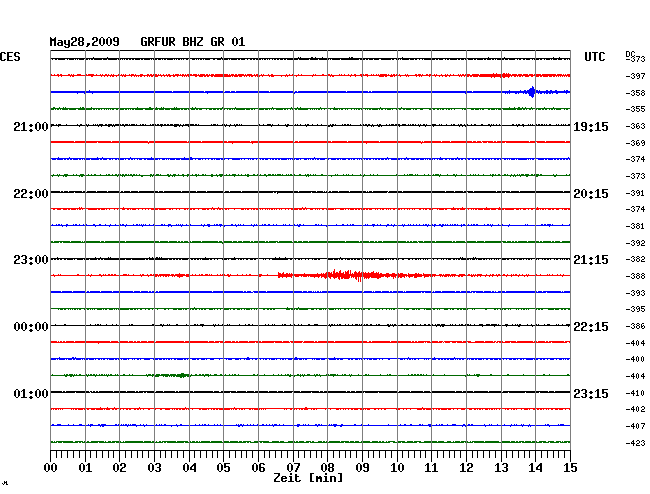The height and width of the screenshot is (494, 650).
Task: Select DC offset value -382
Action: pyautogui.click(x=635, y=259)
